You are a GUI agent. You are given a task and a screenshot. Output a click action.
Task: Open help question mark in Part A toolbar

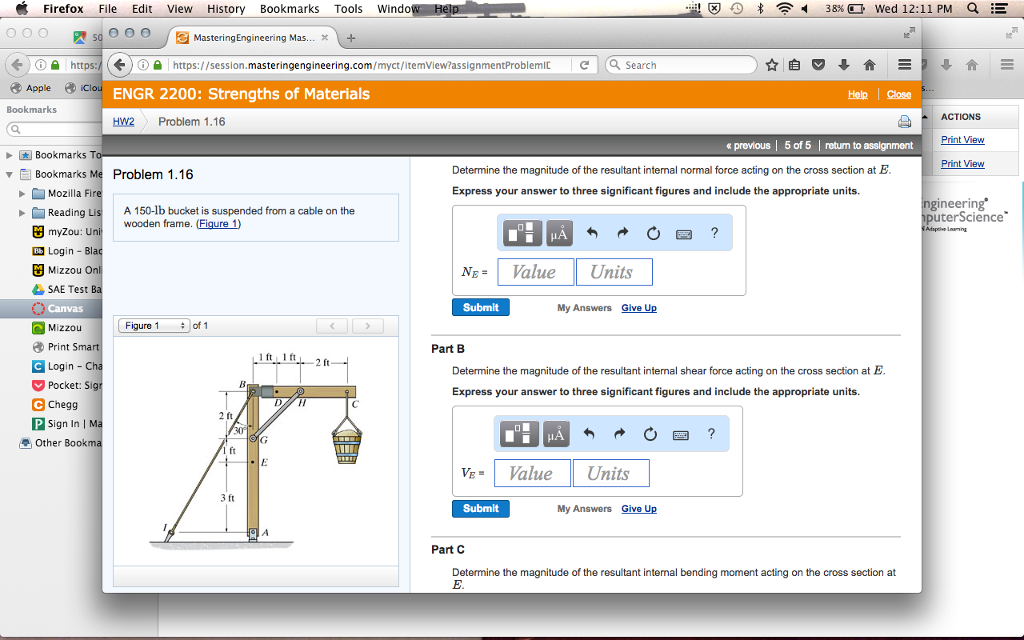pos(714,233)
